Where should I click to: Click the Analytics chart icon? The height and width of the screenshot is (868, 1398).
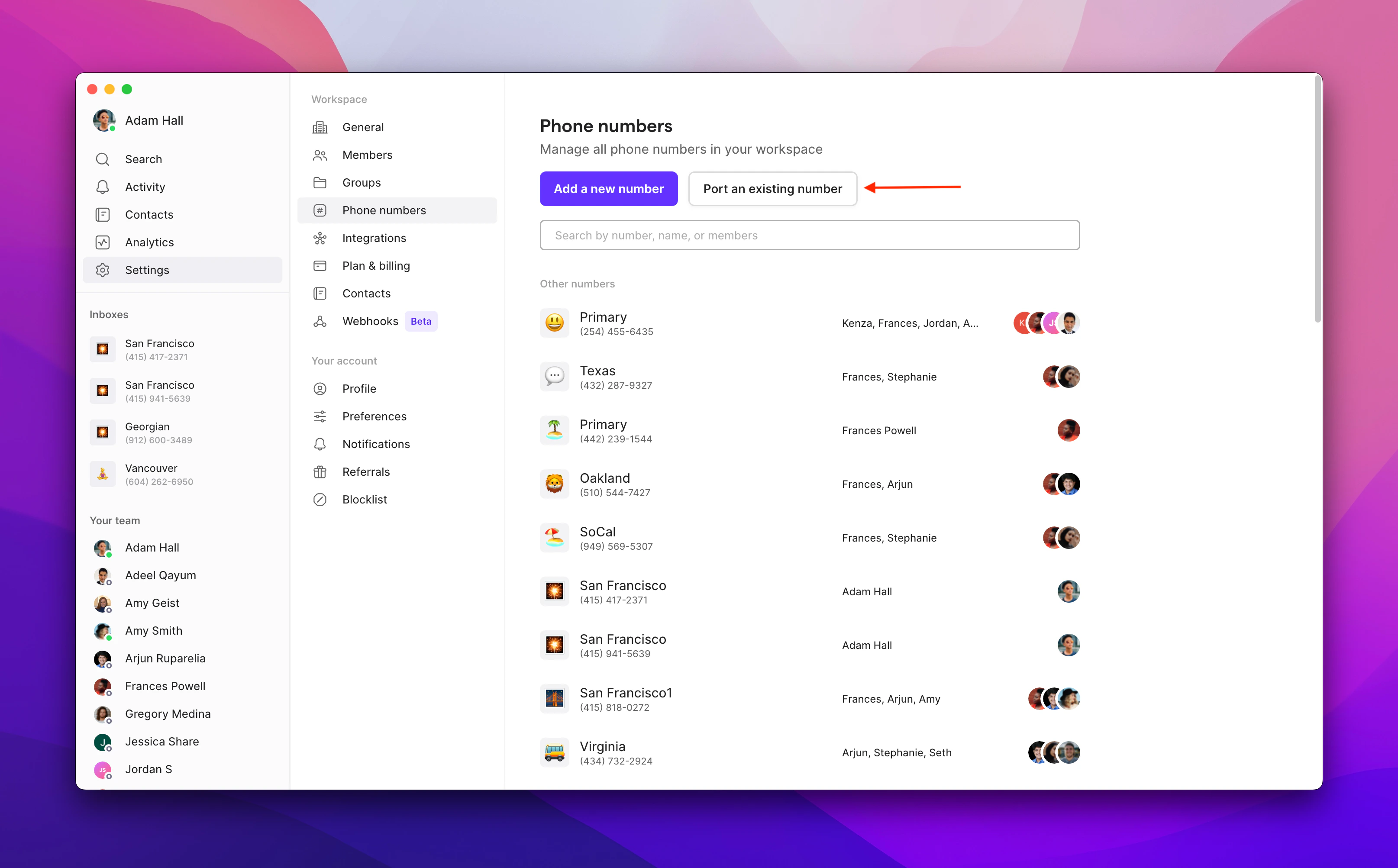(x=103, y=242)
